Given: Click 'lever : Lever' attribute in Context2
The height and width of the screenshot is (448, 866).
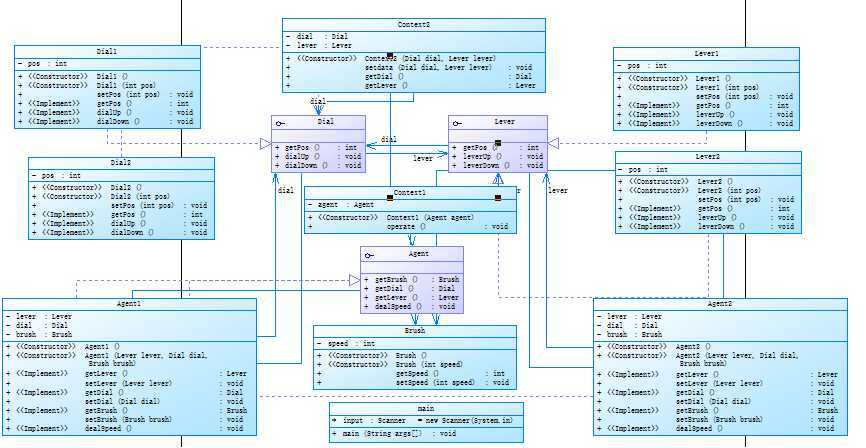Looking at the screenshot, I should coord(319,45).
